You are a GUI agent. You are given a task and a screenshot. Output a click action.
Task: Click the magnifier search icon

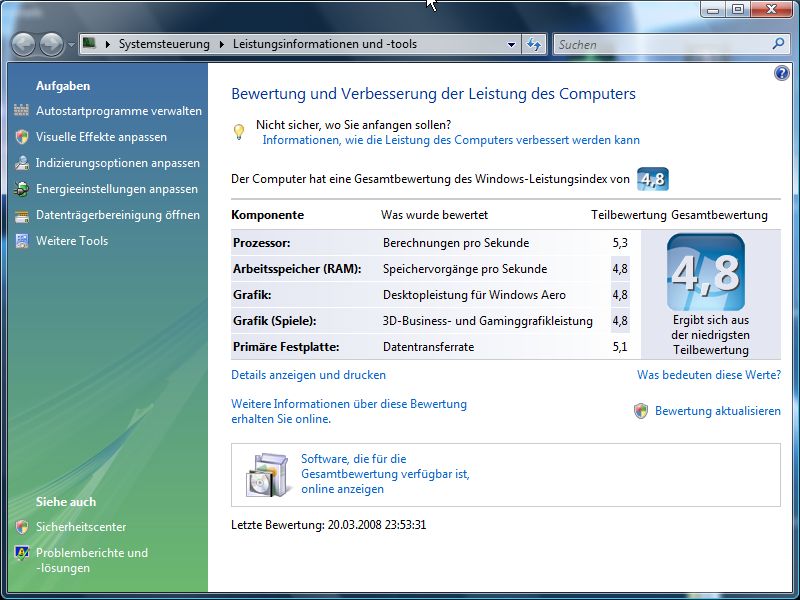pyautogui.click(x=778, y=44)
